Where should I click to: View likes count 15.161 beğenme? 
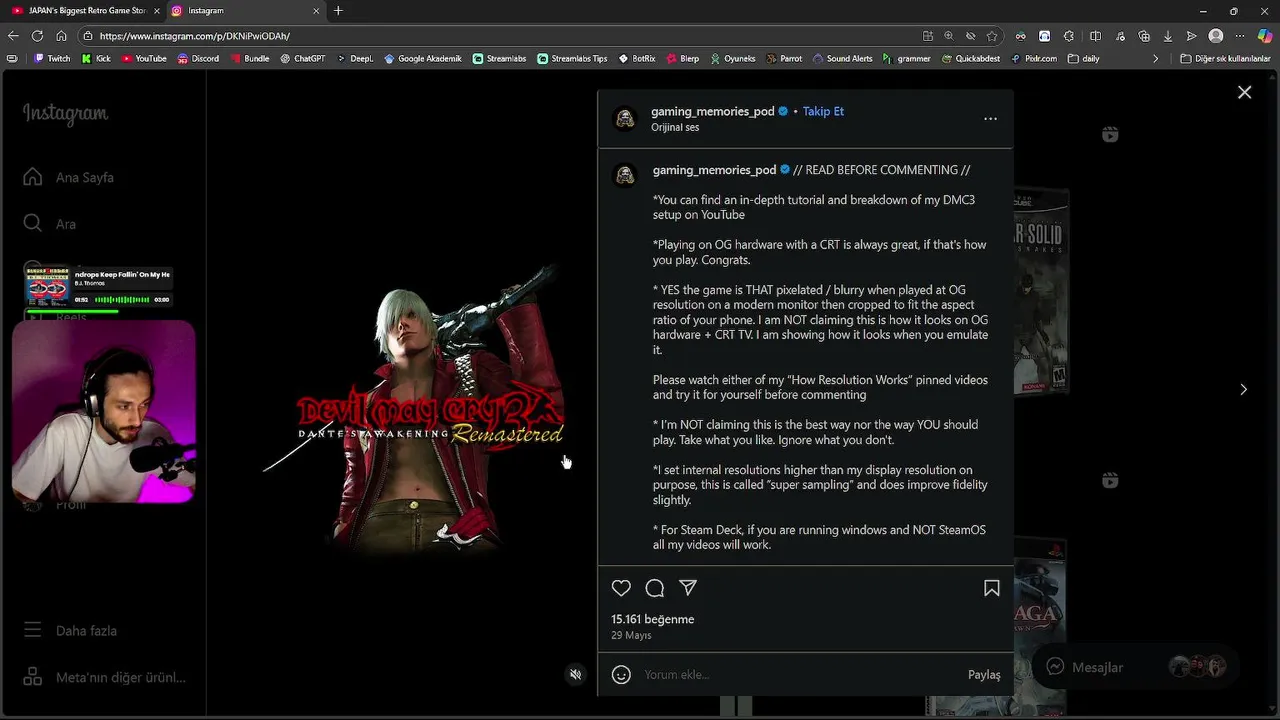click(652, 619)
